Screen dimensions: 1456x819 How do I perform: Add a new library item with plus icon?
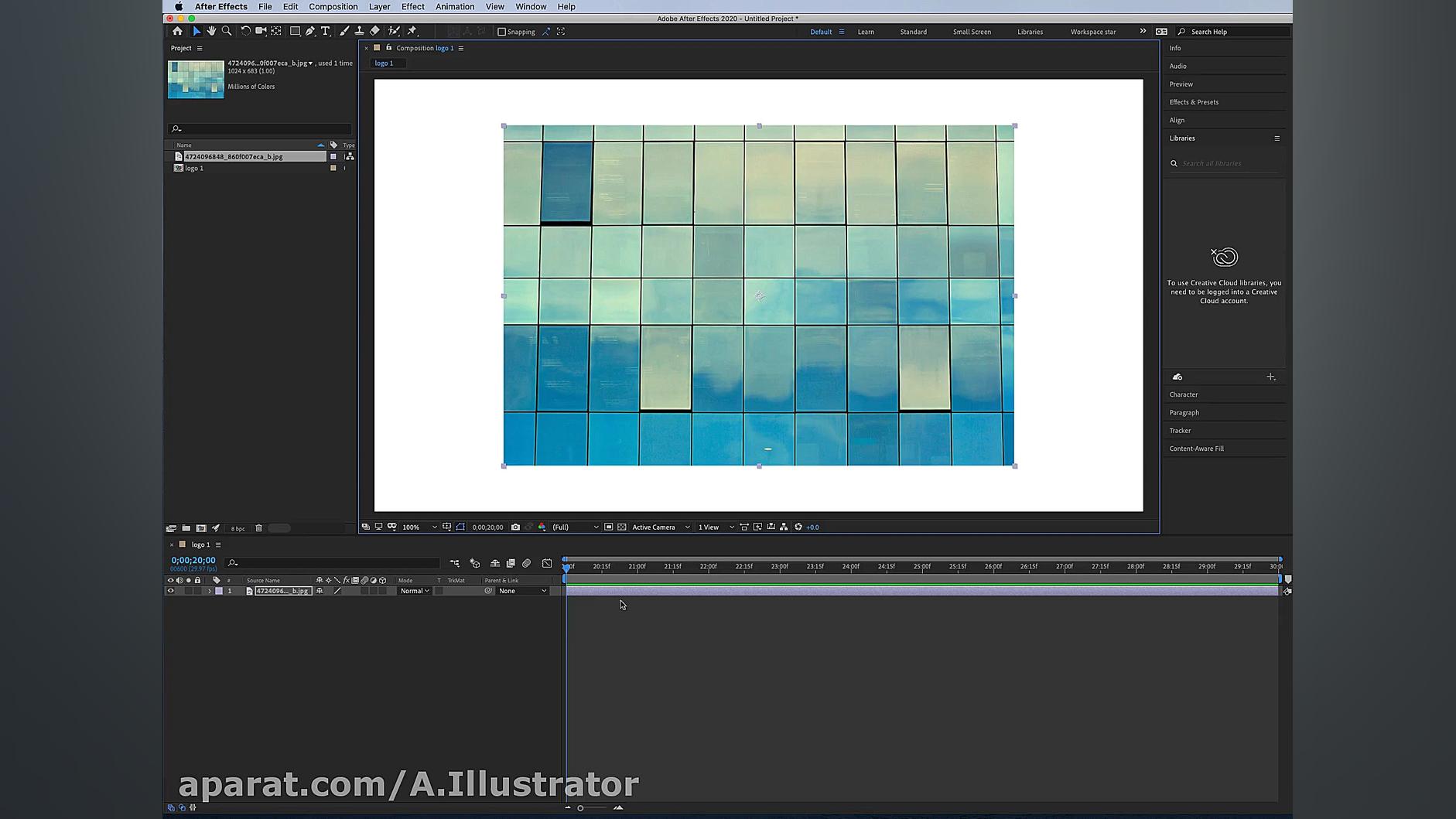tap(1270, 377)
